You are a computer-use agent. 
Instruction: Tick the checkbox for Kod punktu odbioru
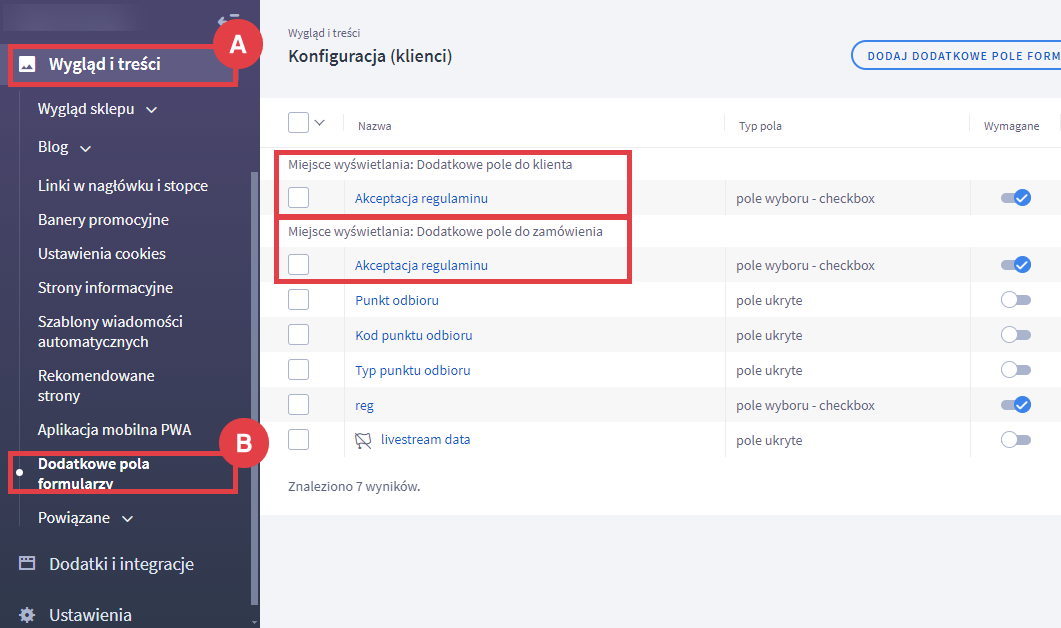298,335
